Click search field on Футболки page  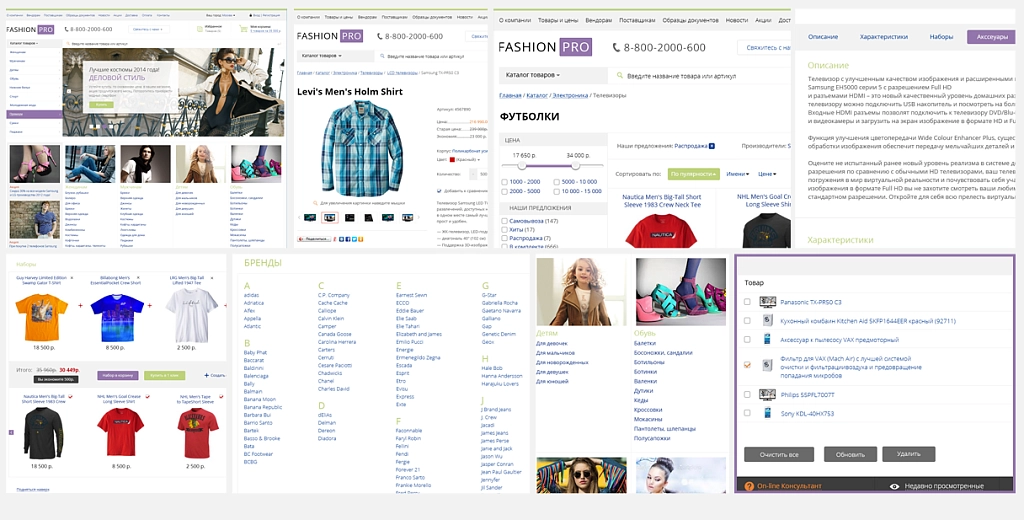[x=699, y=76]
